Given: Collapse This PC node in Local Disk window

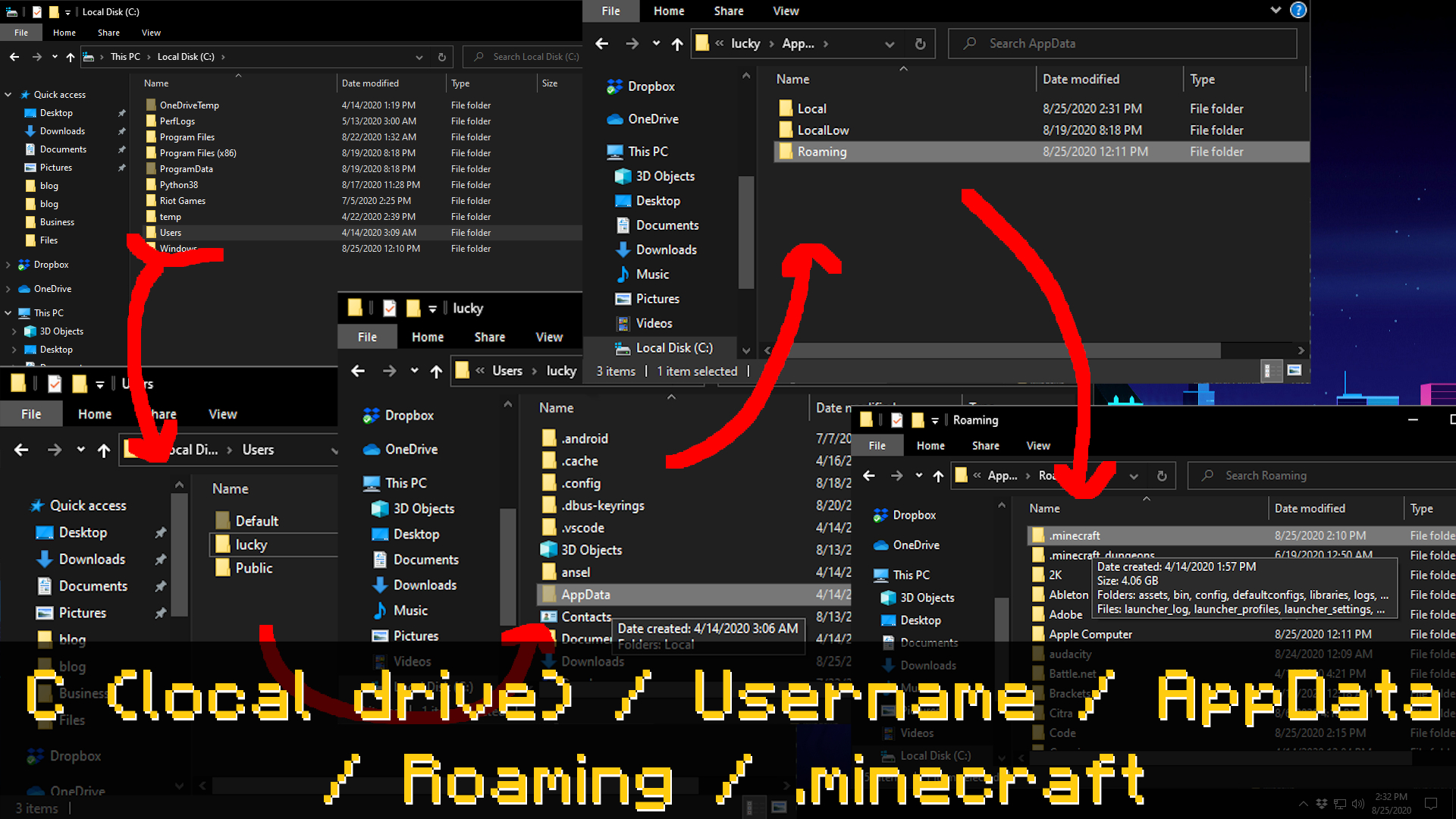Looking at the screenshot, I should (x=8, y=313).
